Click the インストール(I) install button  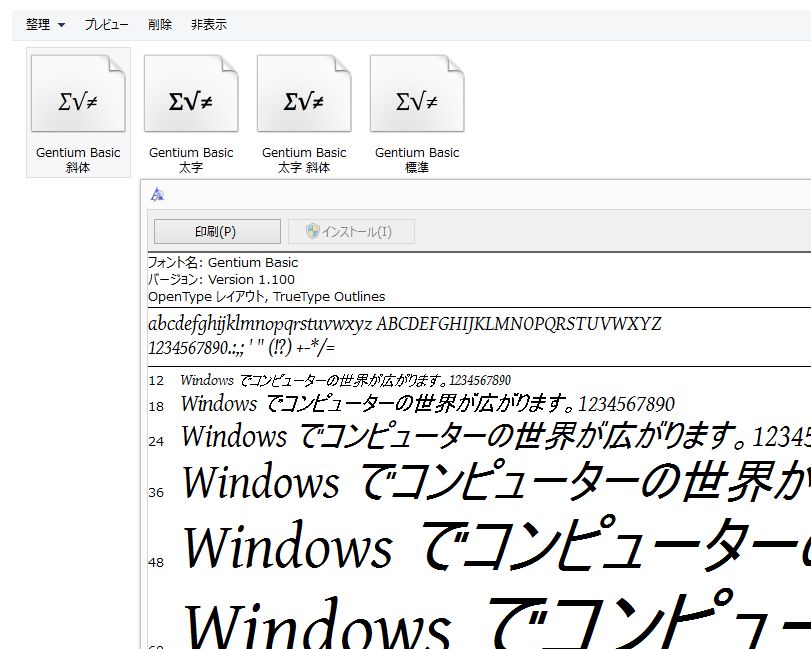pyautogui.click(x=351, y=231)
